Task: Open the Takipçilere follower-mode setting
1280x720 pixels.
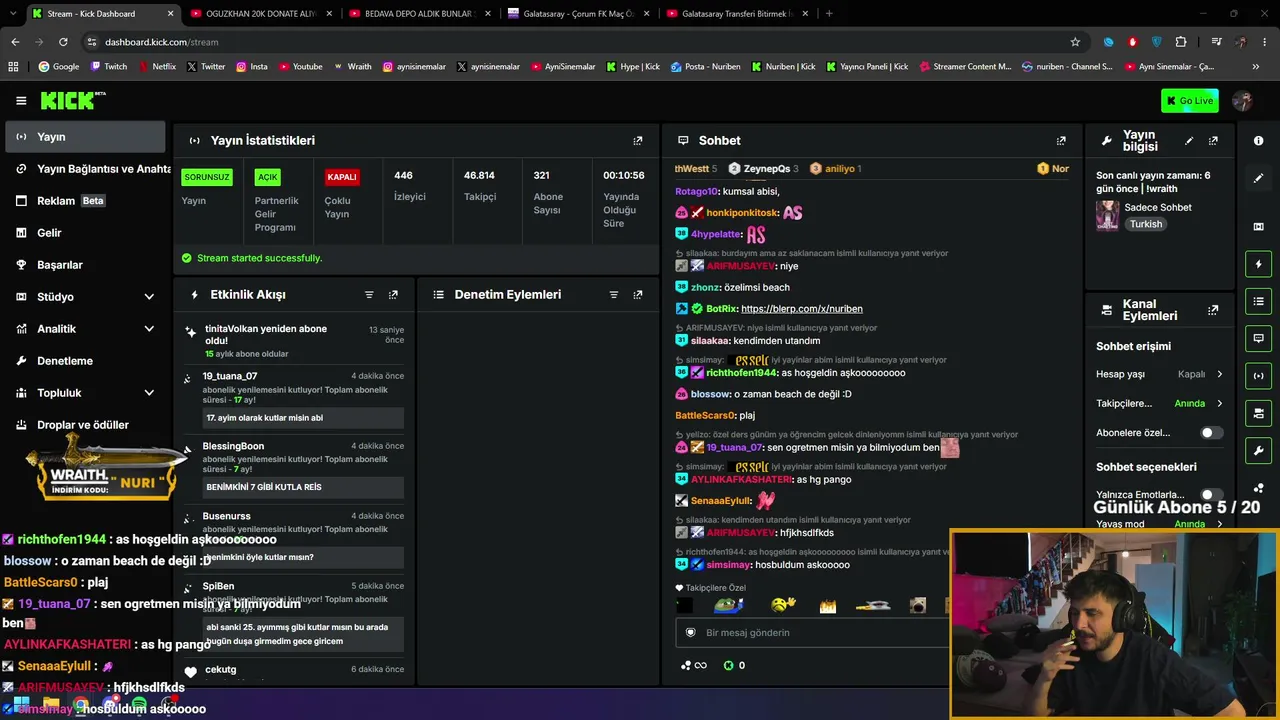Action: coord(1159,404)
